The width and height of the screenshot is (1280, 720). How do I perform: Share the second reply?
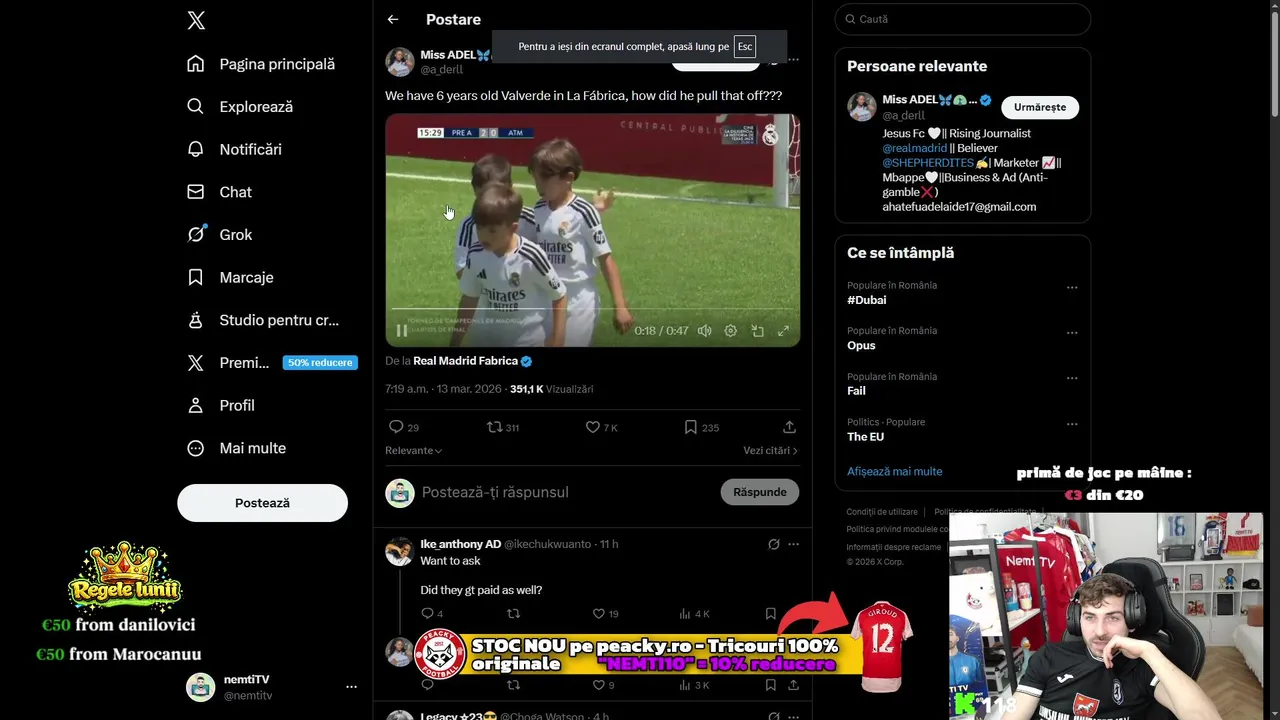click(x=793, y=685)
